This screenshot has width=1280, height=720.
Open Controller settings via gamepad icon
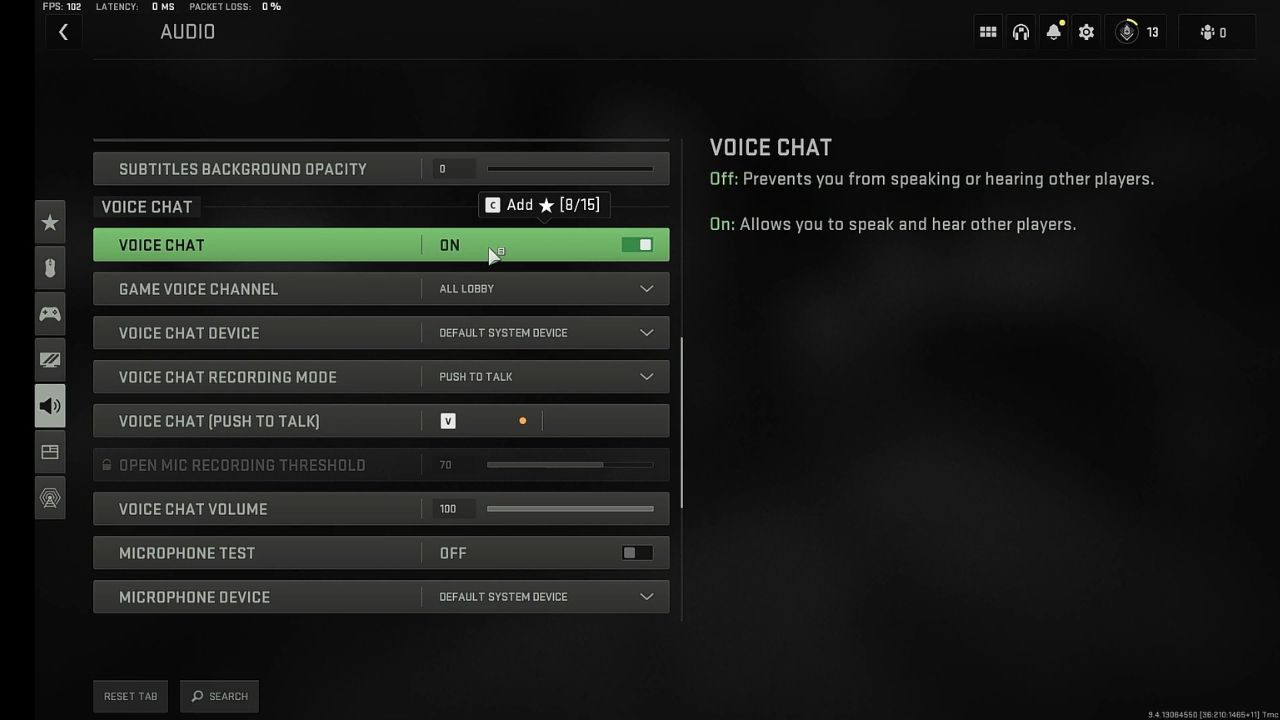50,313
